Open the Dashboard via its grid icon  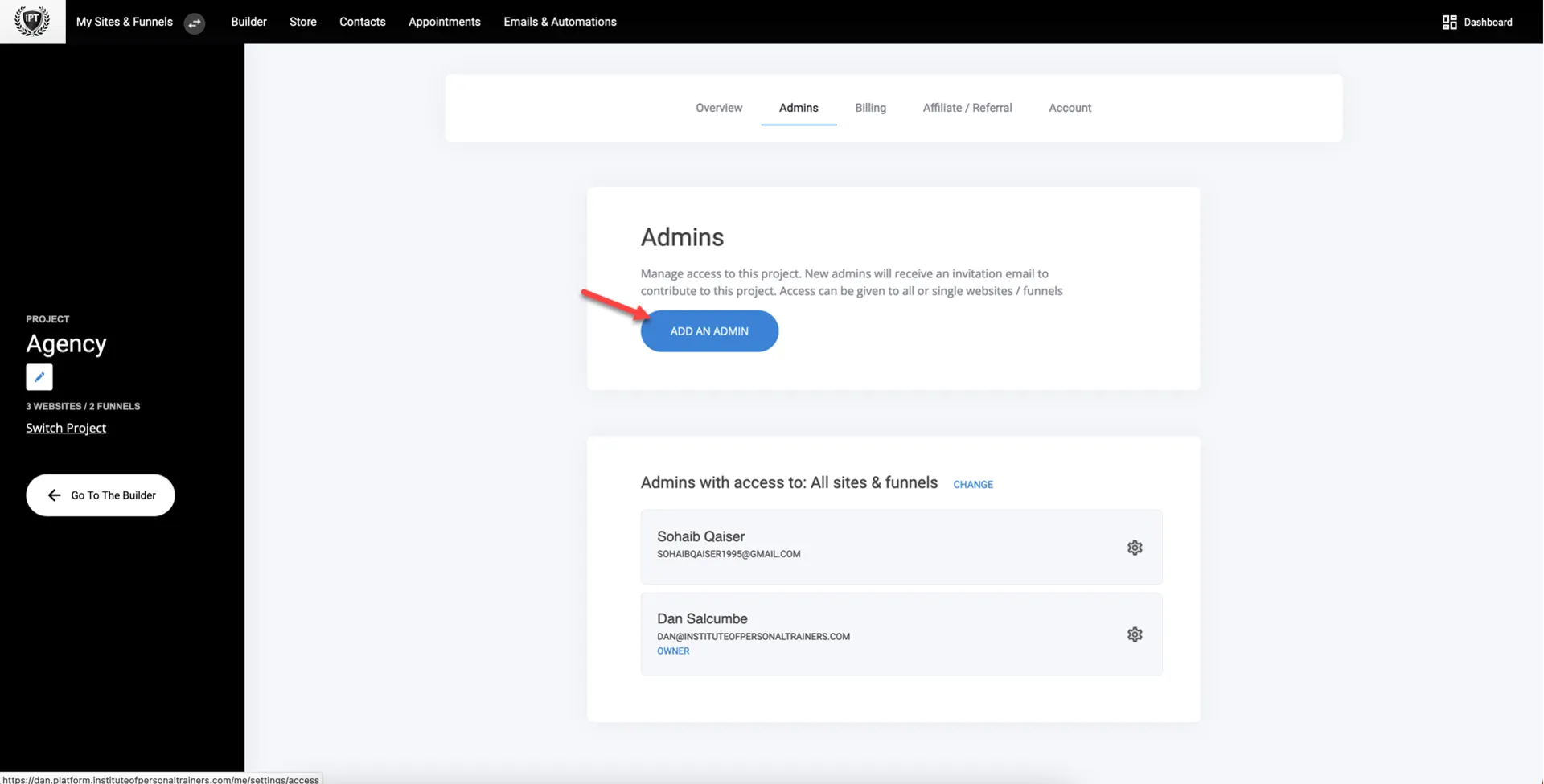click(x=1449, y=22)
